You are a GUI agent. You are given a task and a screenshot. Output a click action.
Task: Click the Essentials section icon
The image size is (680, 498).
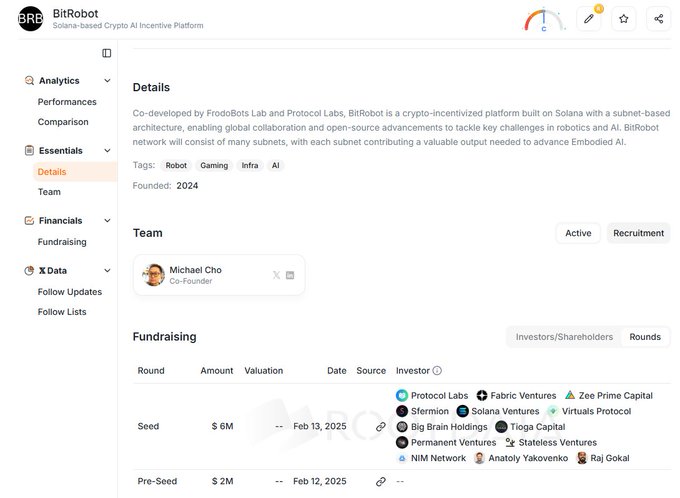pos(29,151)
